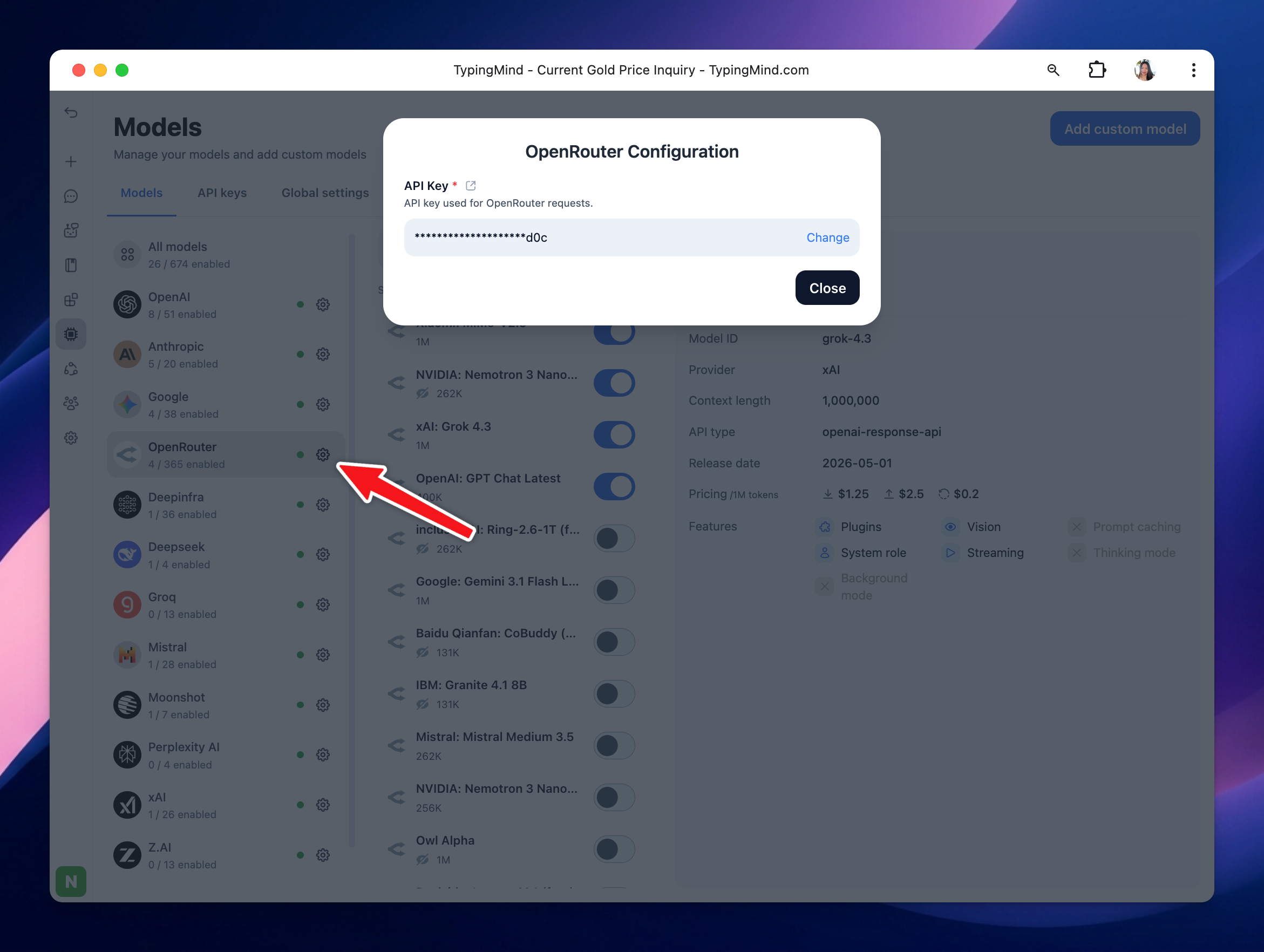The width and height of the screenshot is (1264, 952).
Task: Open the AI agents robot icon
Action: pos(71,230)
